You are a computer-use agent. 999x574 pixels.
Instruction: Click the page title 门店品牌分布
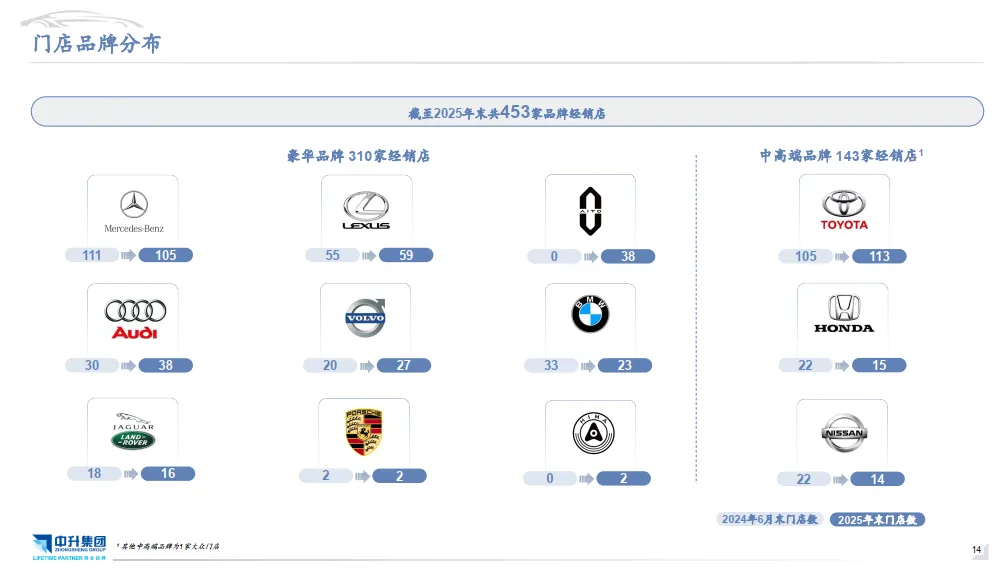(x=97, y=43)
